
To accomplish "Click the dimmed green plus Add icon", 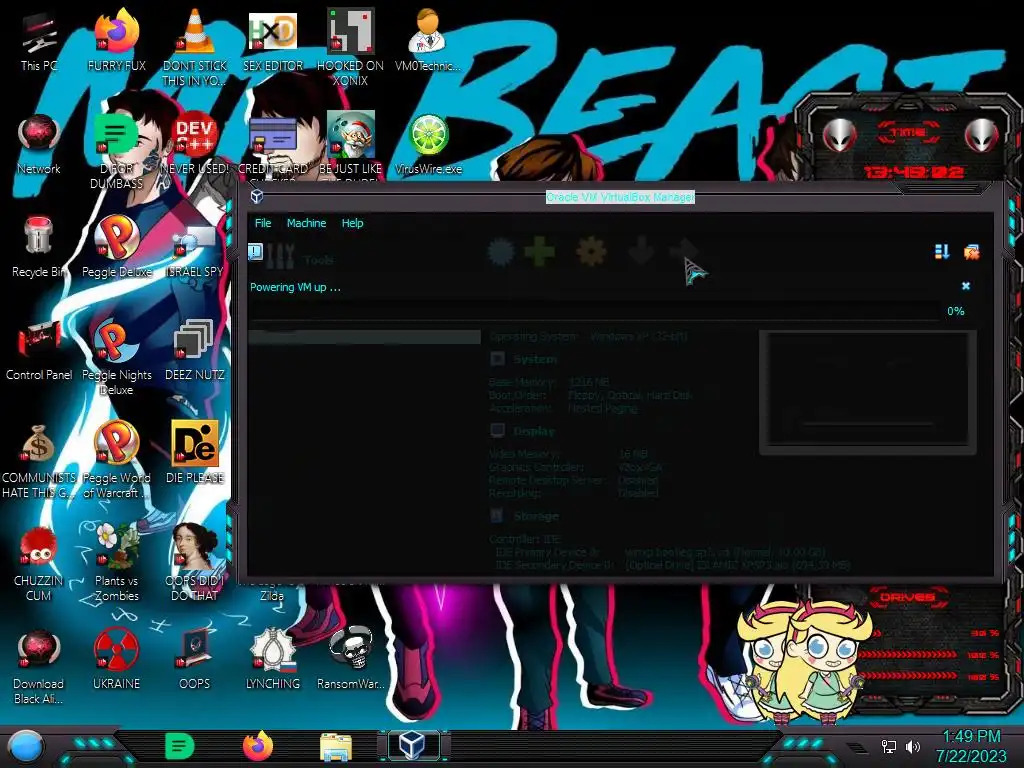I will tap(539, 252).
